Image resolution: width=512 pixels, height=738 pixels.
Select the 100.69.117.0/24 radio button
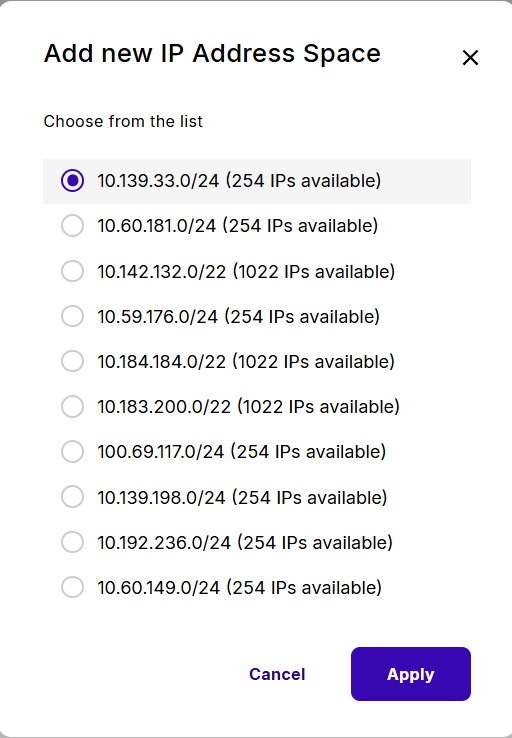pyautogui.click(x=72, y=452)
